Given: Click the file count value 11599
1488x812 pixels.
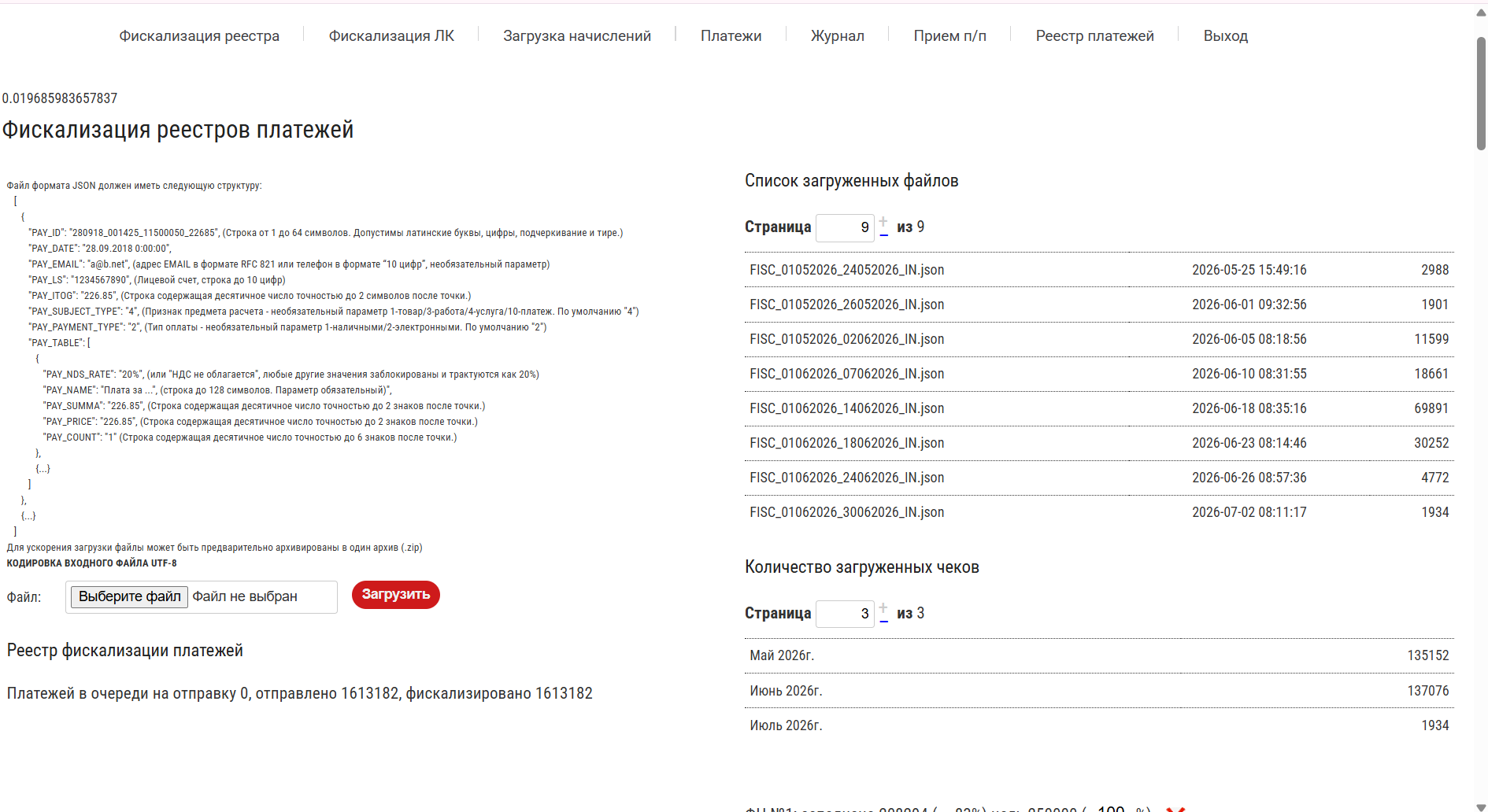Looking at the screenshot, I should point(1431,339).
